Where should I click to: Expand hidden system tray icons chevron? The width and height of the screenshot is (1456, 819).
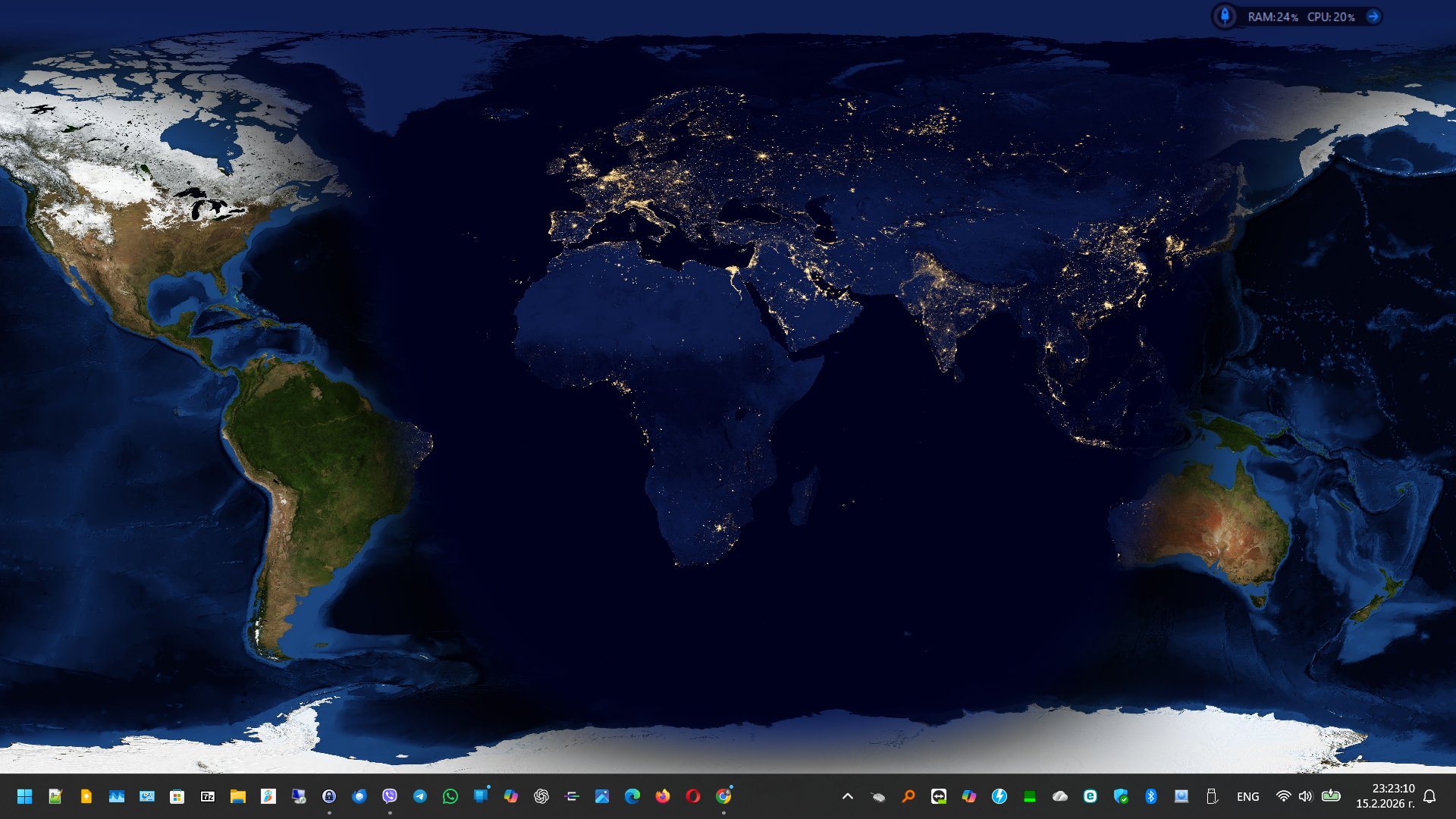pyautogui.click(x=848, y=796)
